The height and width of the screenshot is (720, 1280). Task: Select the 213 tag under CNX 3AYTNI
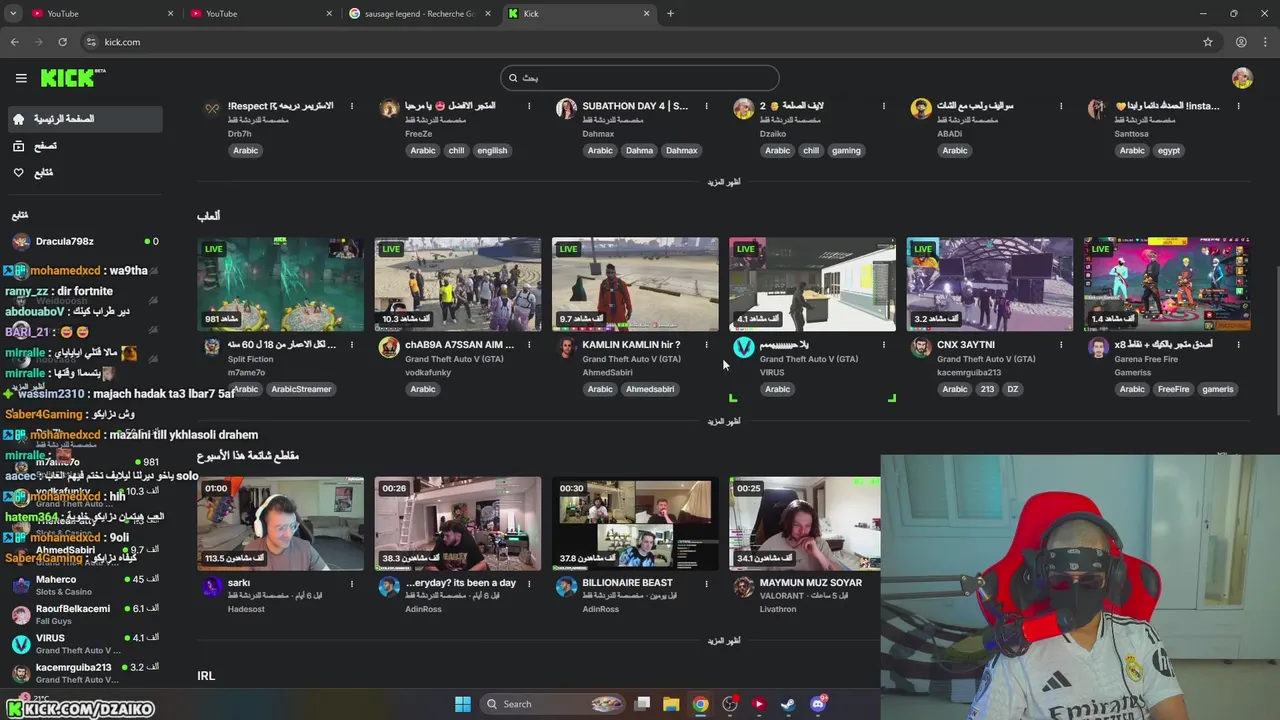[x=987, y=389]
